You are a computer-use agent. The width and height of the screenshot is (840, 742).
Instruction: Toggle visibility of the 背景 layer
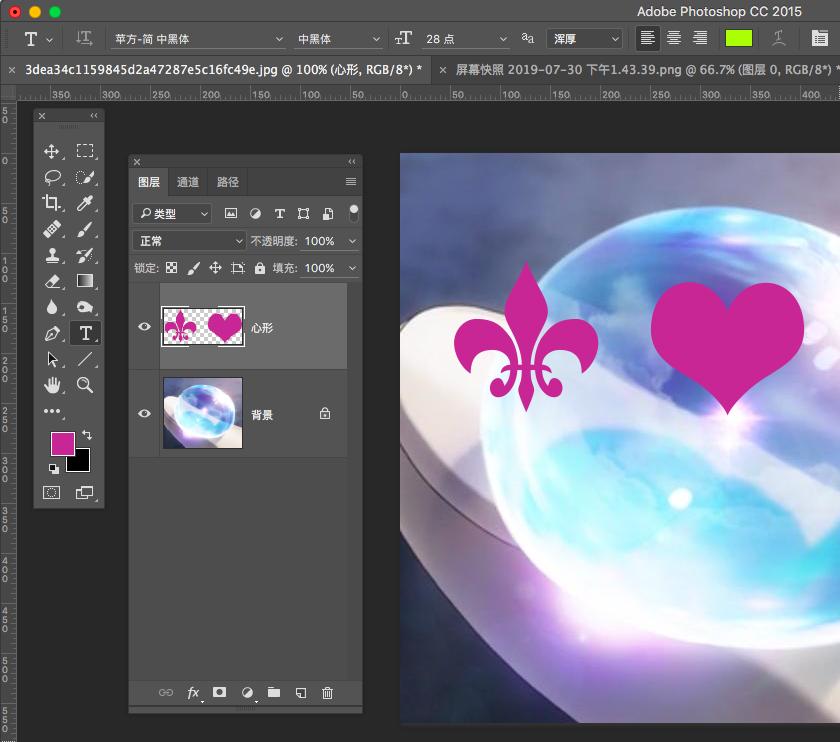[x=145, y=413]
